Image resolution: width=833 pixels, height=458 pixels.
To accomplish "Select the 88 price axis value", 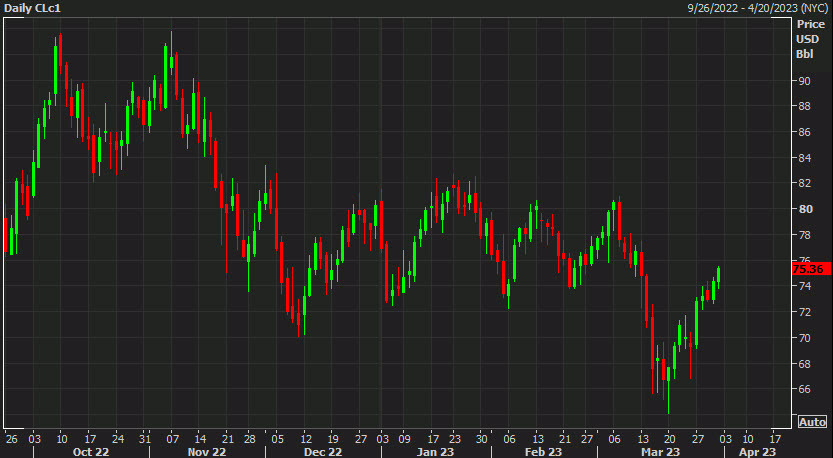I will [805, 107].
